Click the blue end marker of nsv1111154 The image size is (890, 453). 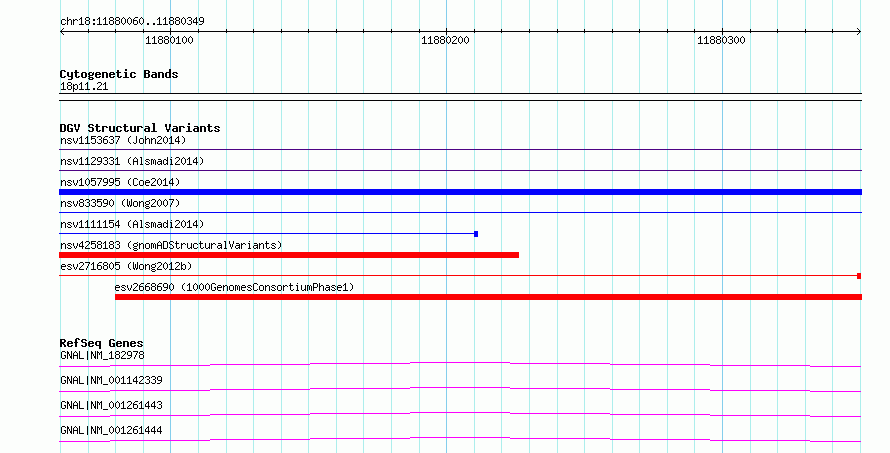tap(476, 234)
